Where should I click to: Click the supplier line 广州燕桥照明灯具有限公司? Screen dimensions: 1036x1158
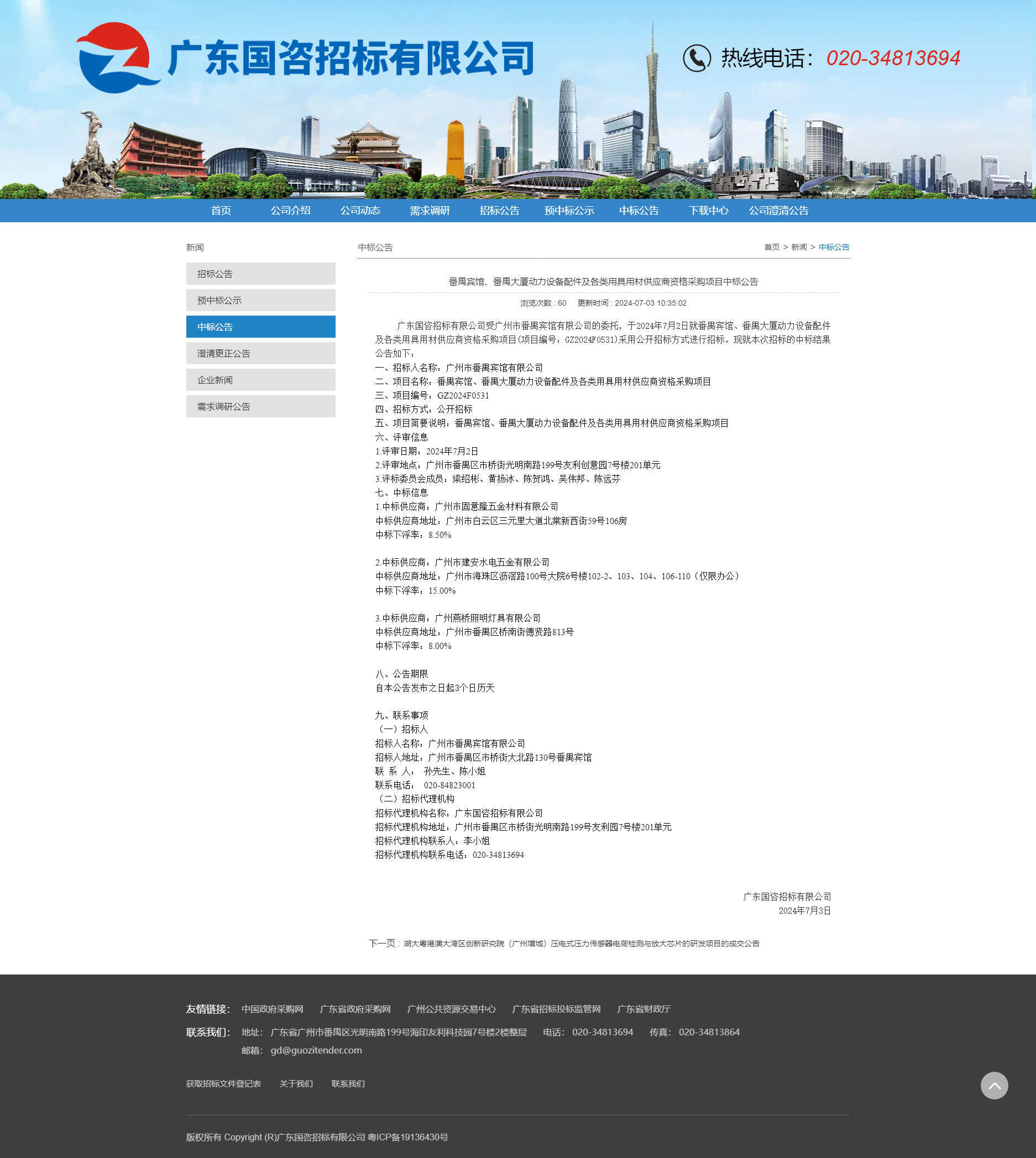[458, 618]
